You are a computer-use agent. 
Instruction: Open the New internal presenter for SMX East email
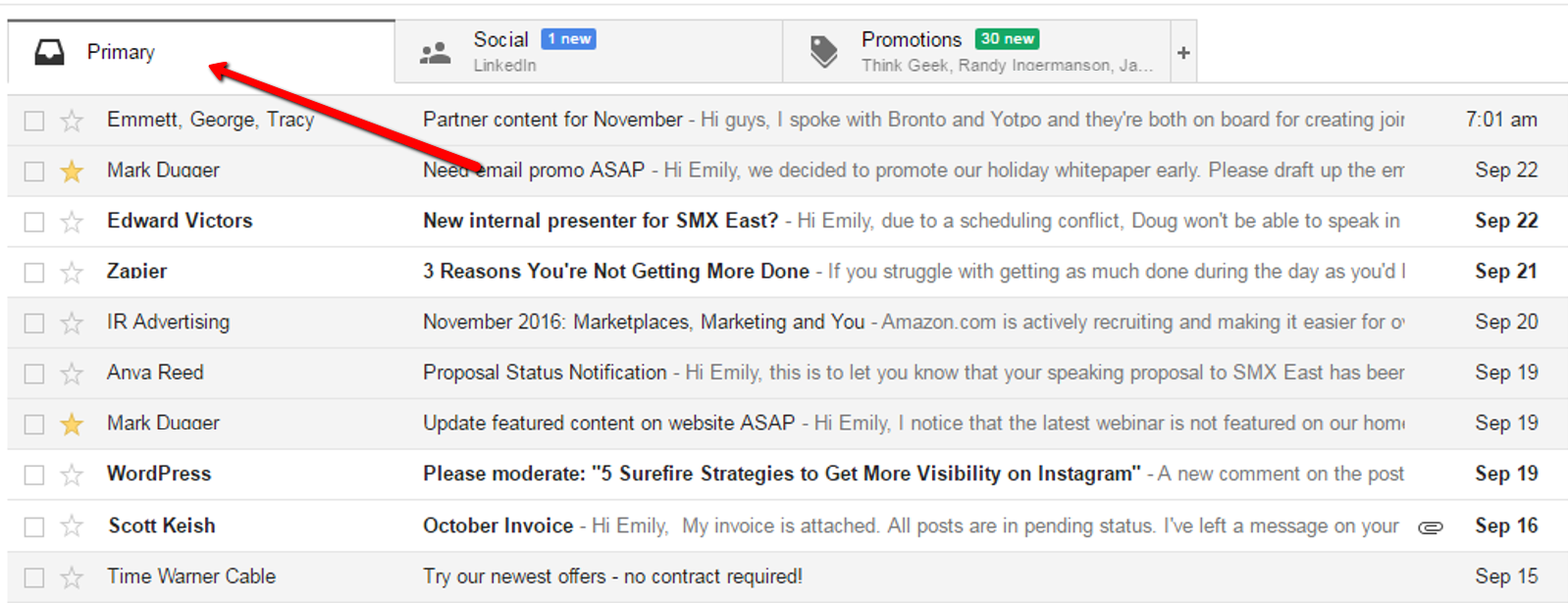(x=601, y=221)
